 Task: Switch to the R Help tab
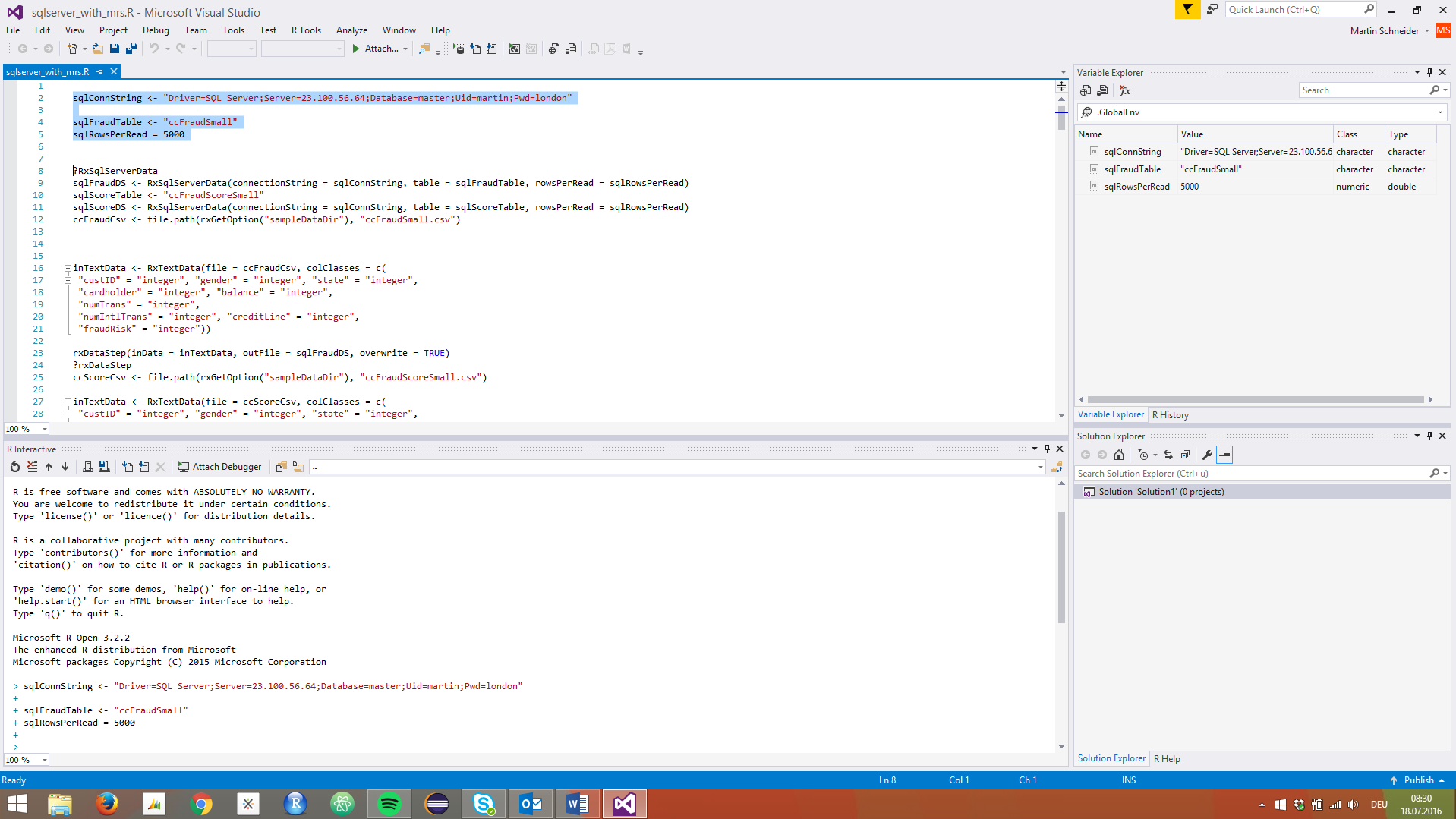pos(1167,759)
